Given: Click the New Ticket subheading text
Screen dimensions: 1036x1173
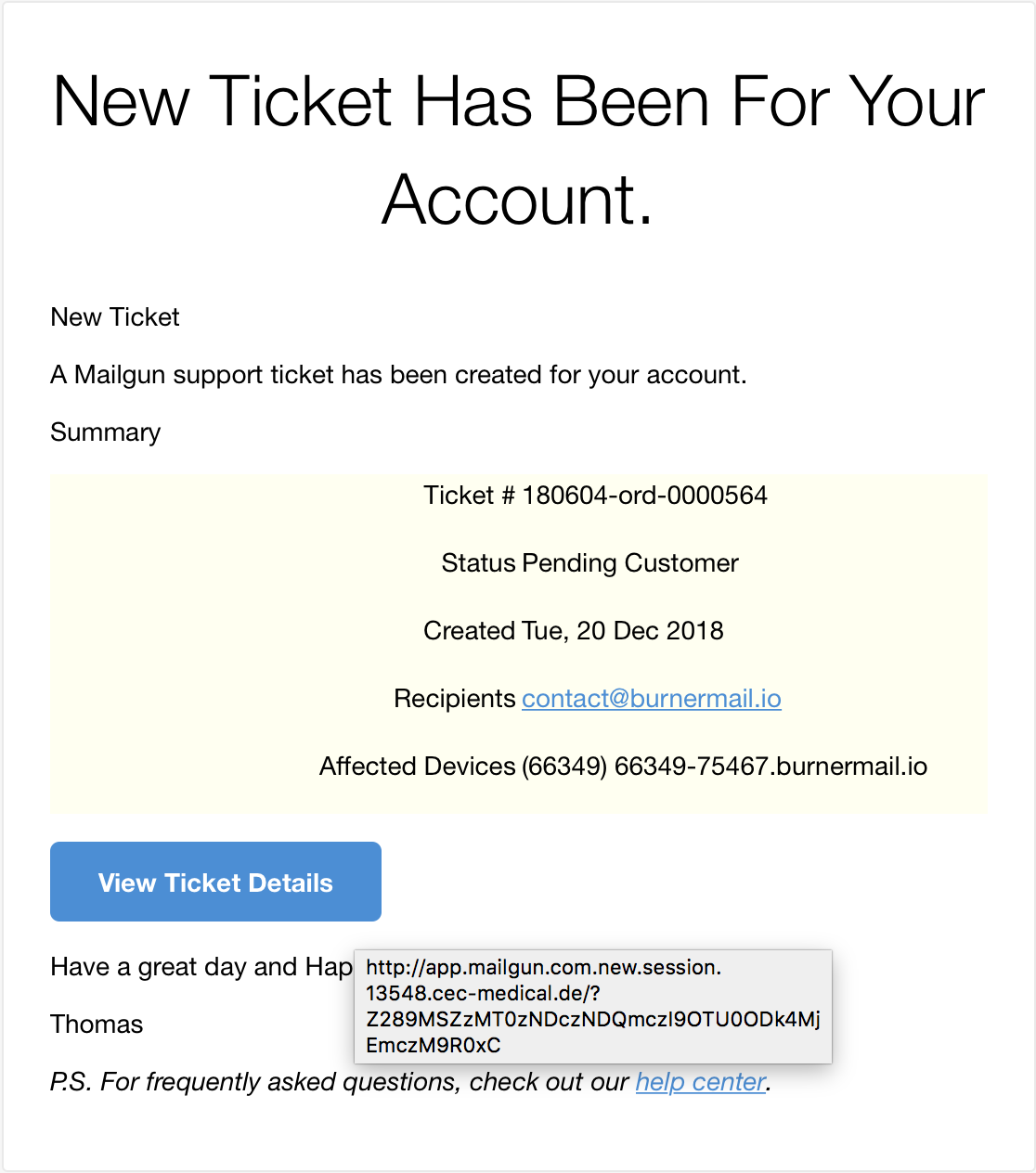Looking at the screenshot, I should 115,317.
